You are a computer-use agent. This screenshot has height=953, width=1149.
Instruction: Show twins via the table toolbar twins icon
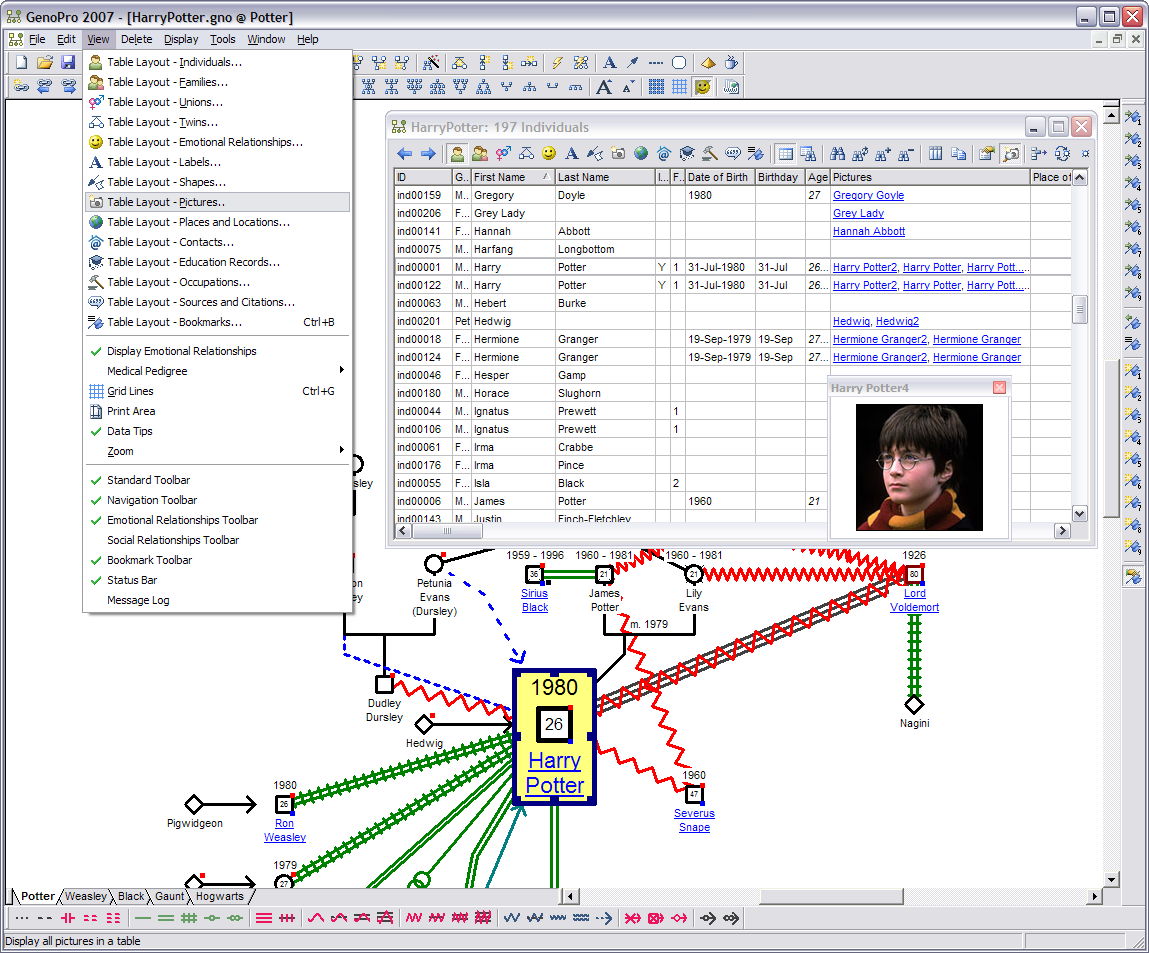click(x=526, y=153)
